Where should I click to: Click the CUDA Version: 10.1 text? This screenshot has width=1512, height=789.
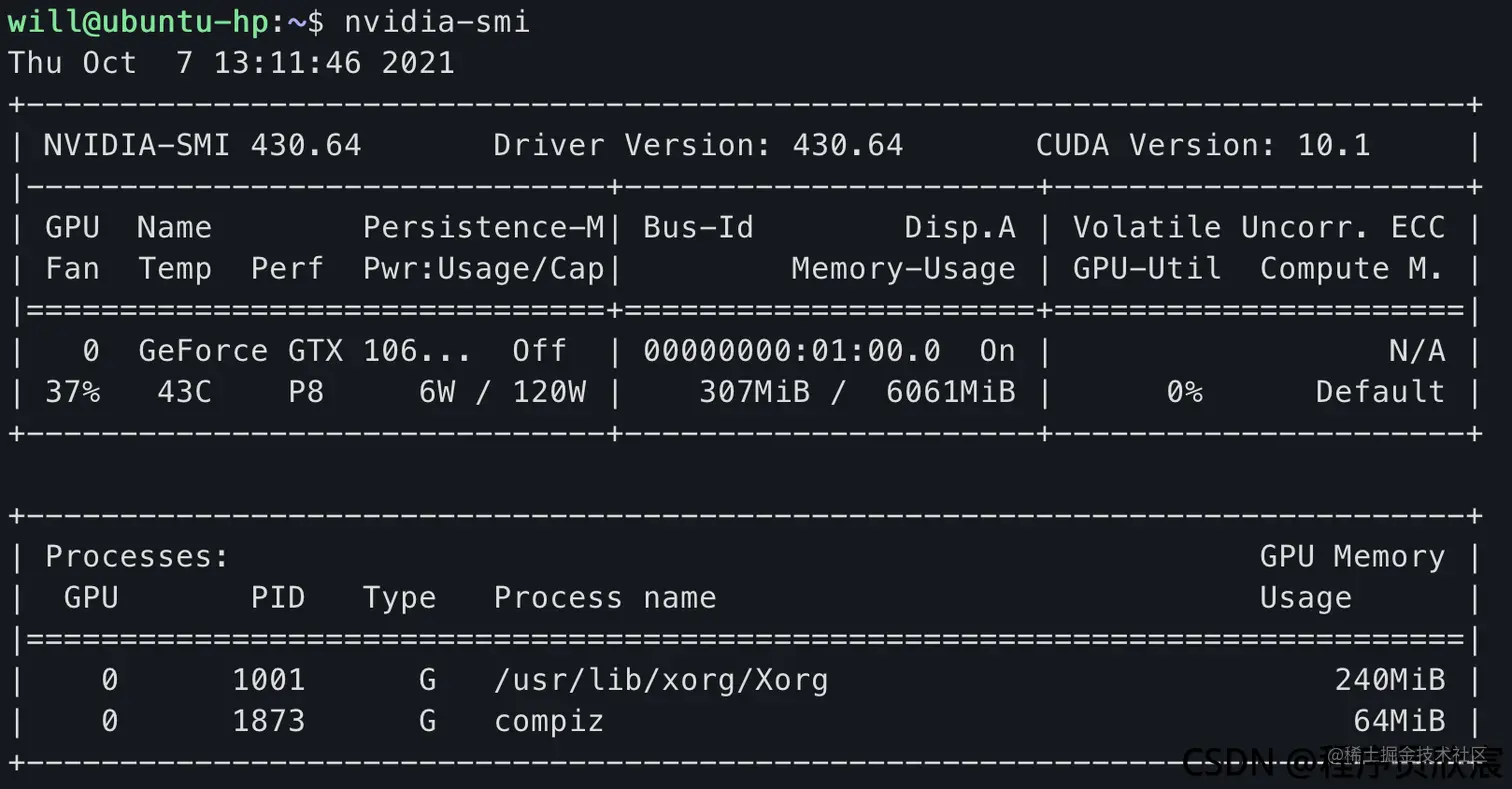pos(1203,145)
